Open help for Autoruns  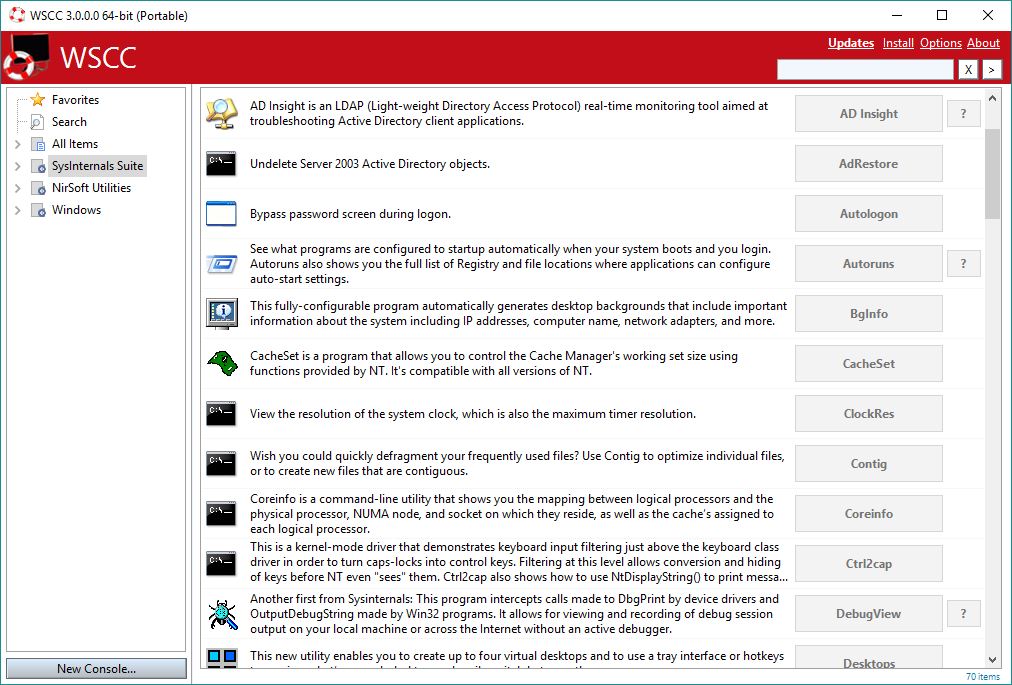(963, 263)
